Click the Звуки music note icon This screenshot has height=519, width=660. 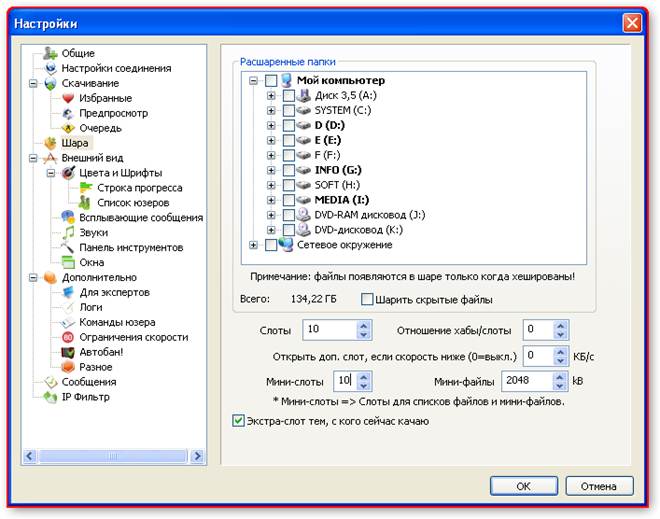[x=68, y=232]
